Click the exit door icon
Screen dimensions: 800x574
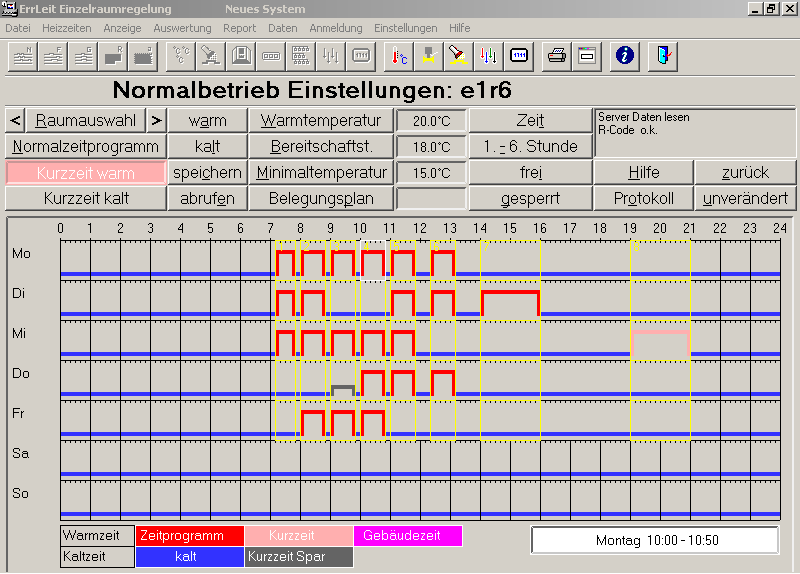click(x=663, y=55)
